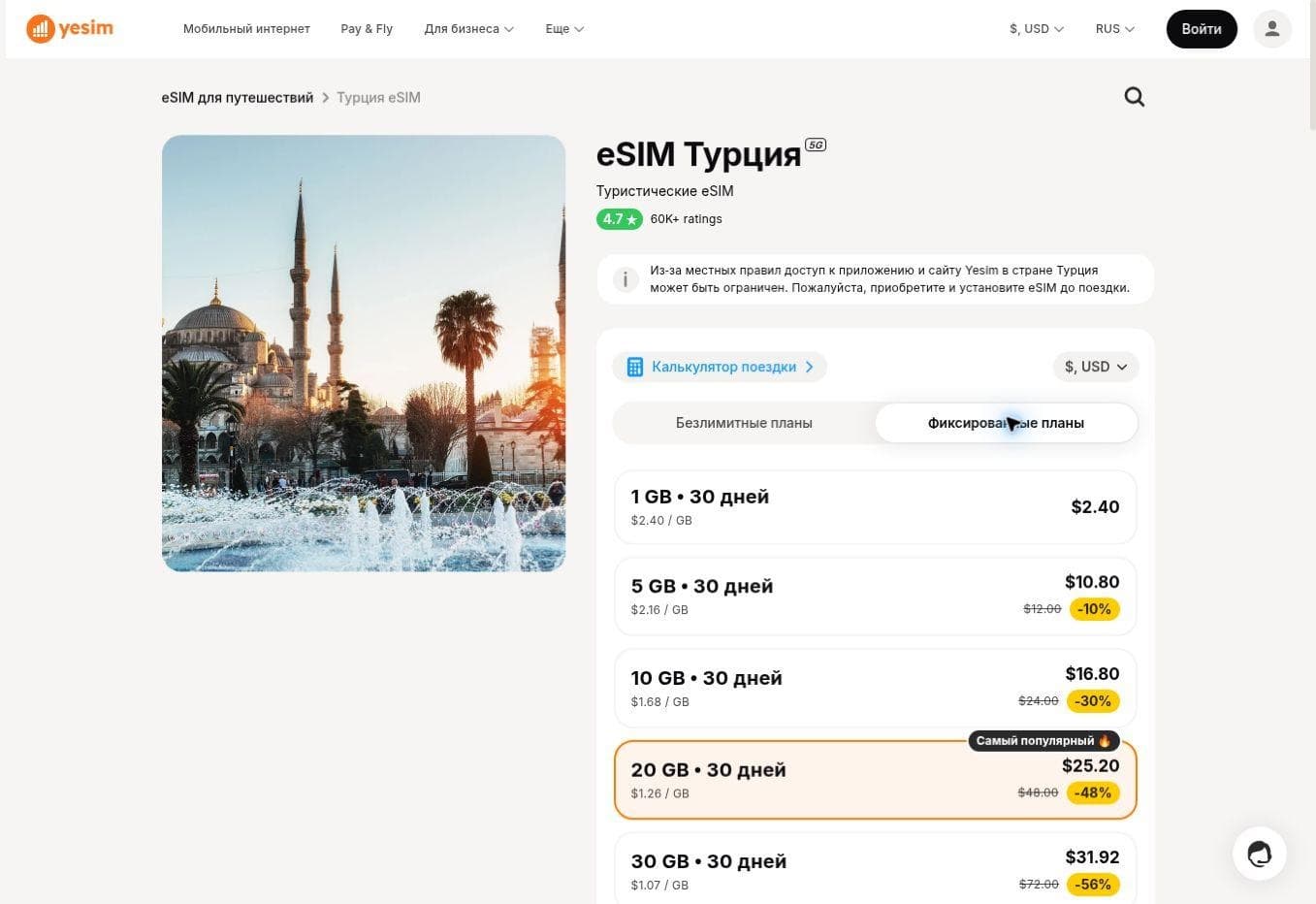Image resolution: width=1316 pixels, height=904 pixels.
Task: Click the -48% discount badge
Action: [x=1093, y=792]
